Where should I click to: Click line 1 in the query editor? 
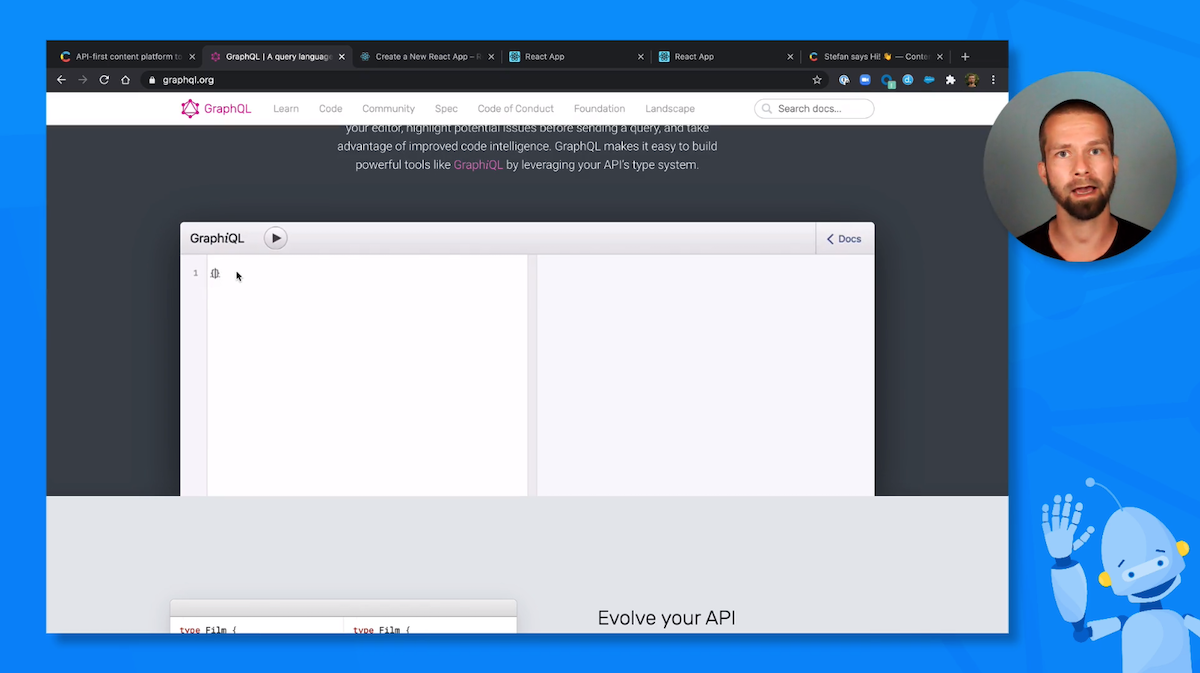tap(367, 273)
